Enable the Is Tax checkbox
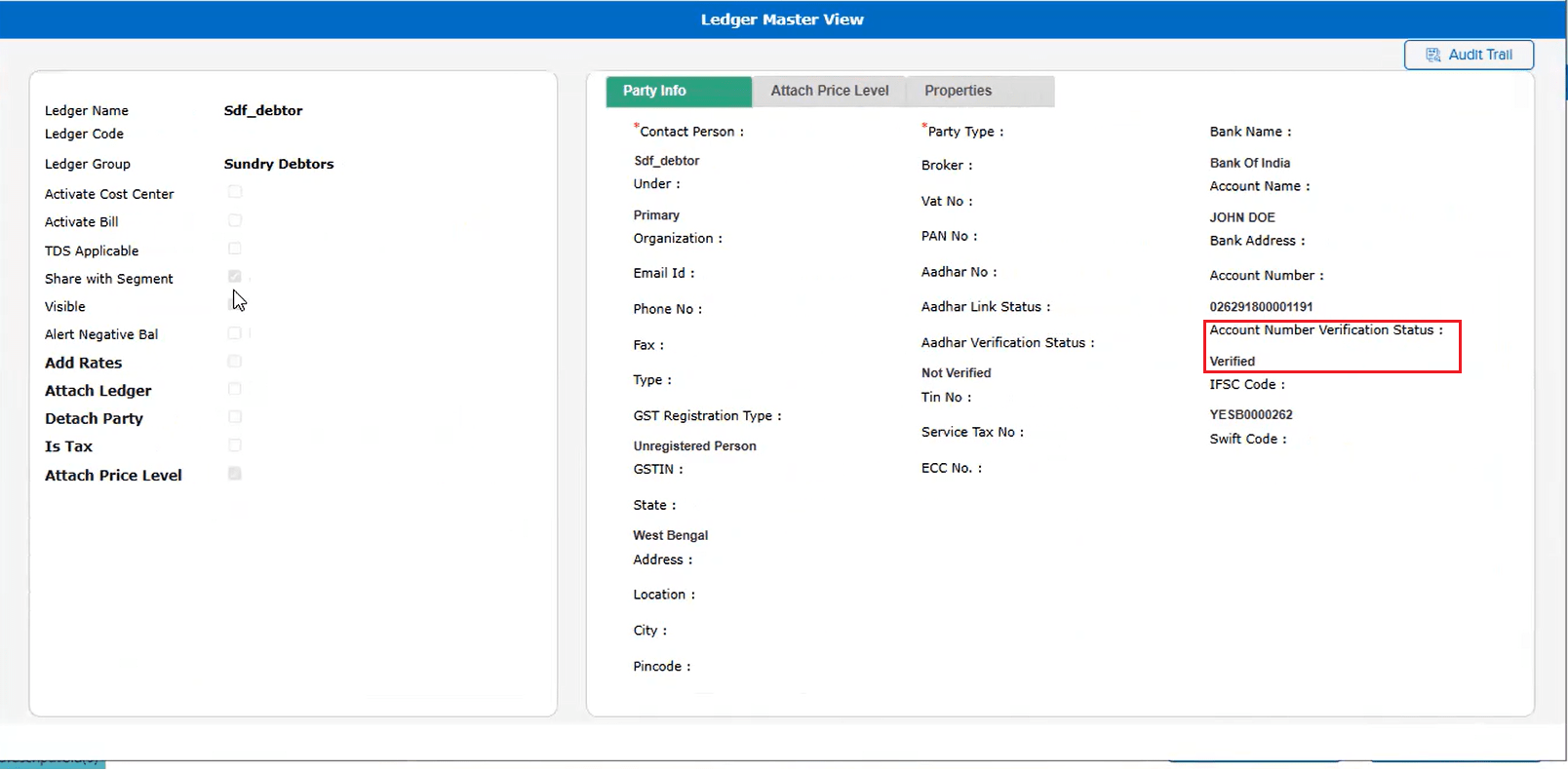 [x=235, y=445]
